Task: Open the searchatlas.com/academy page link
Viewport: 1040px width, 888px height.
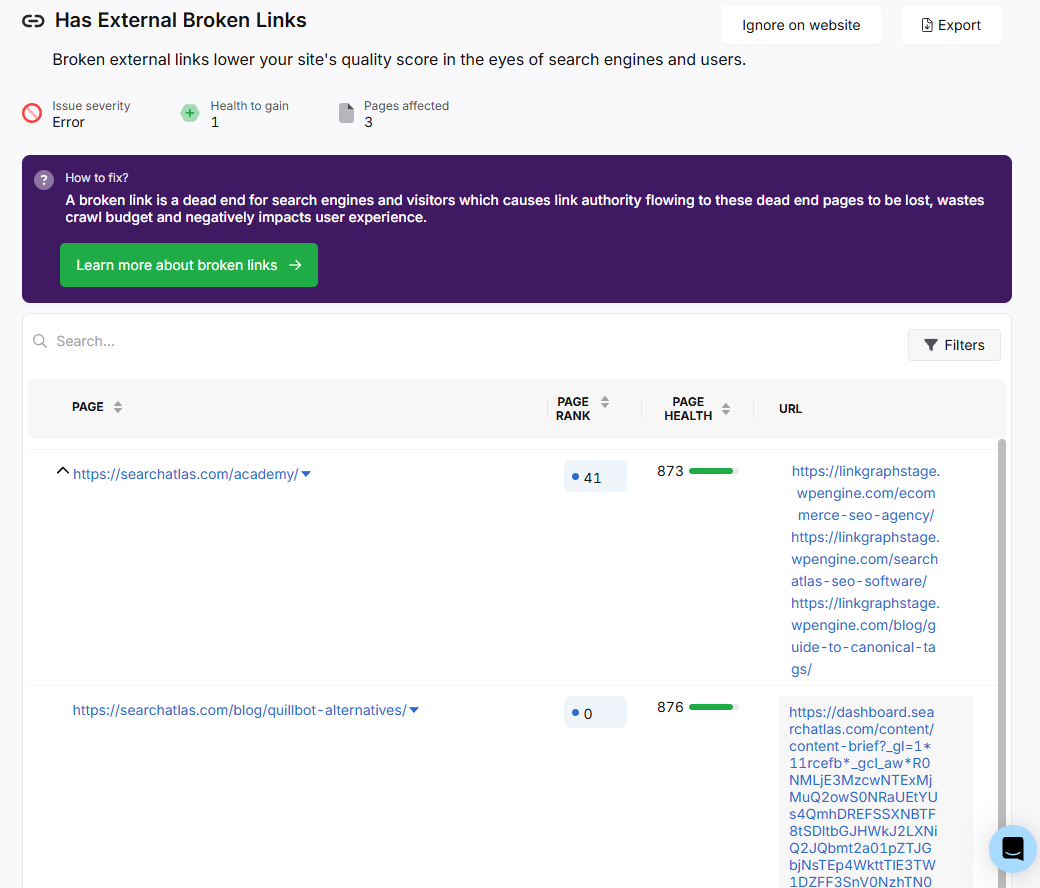Action: point(183,473)
